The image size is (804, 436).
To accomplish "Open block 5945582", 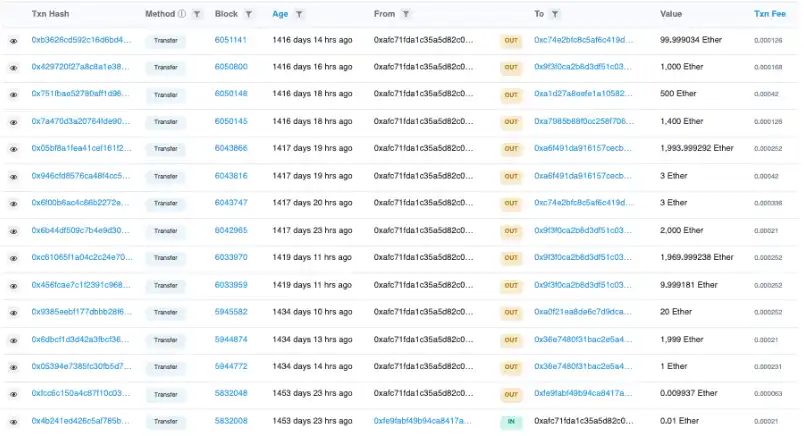I will [231, 311].
